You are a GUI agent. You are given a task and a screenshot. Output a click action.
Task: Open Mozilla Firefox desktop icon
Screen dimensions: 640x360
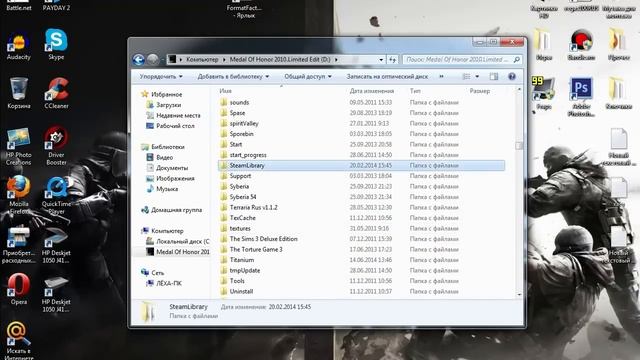point(19,195)
